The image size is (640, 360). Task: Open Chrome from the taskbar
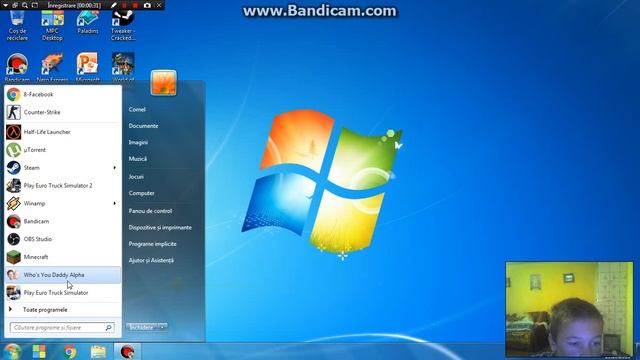pyautogui.click(x=70, y=351)
